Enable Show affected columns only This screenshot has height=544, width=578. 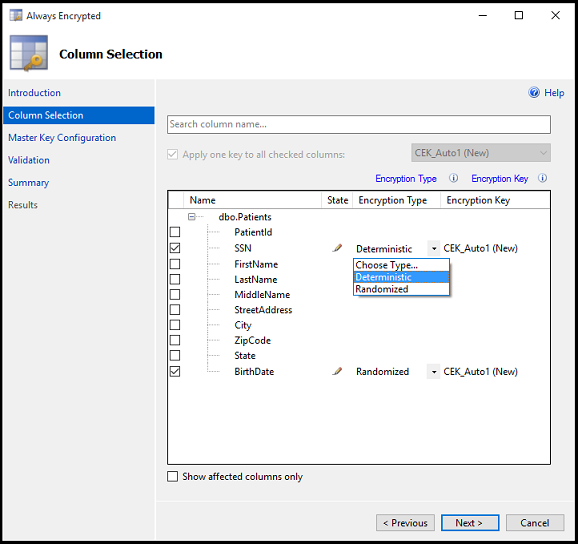[x=173, y=477]
